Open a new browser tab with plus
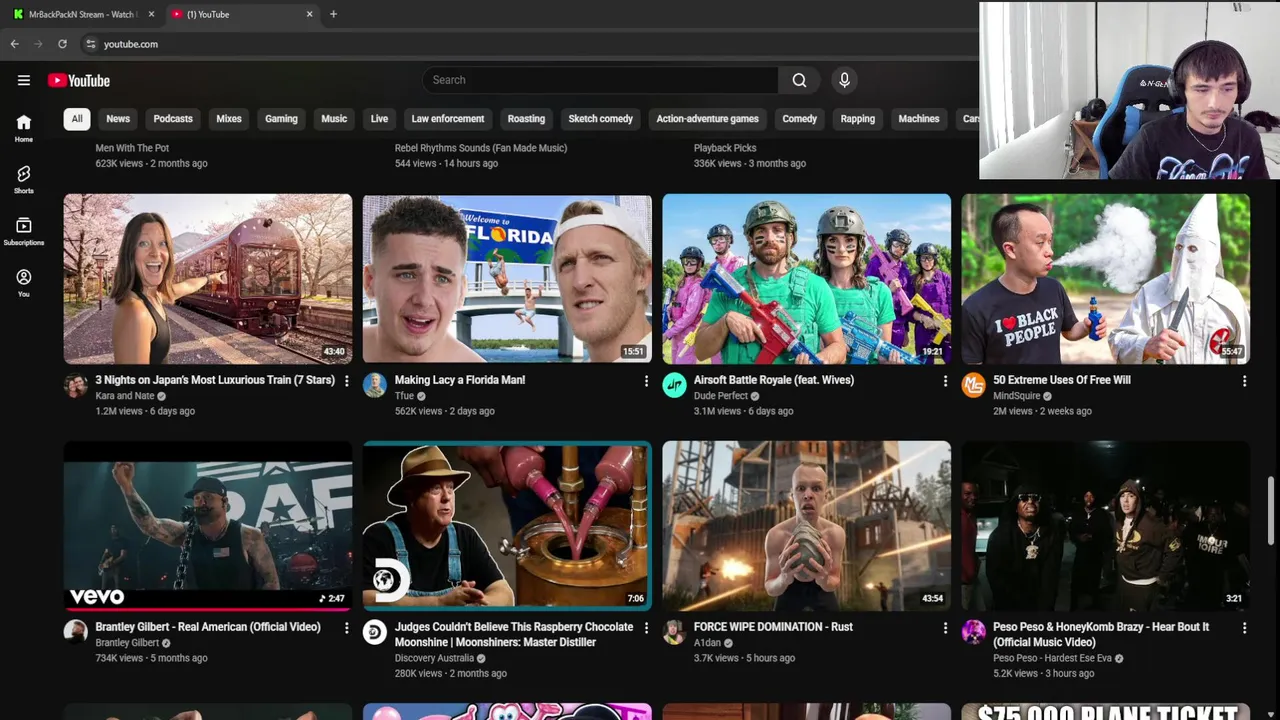 pos(333,14)
